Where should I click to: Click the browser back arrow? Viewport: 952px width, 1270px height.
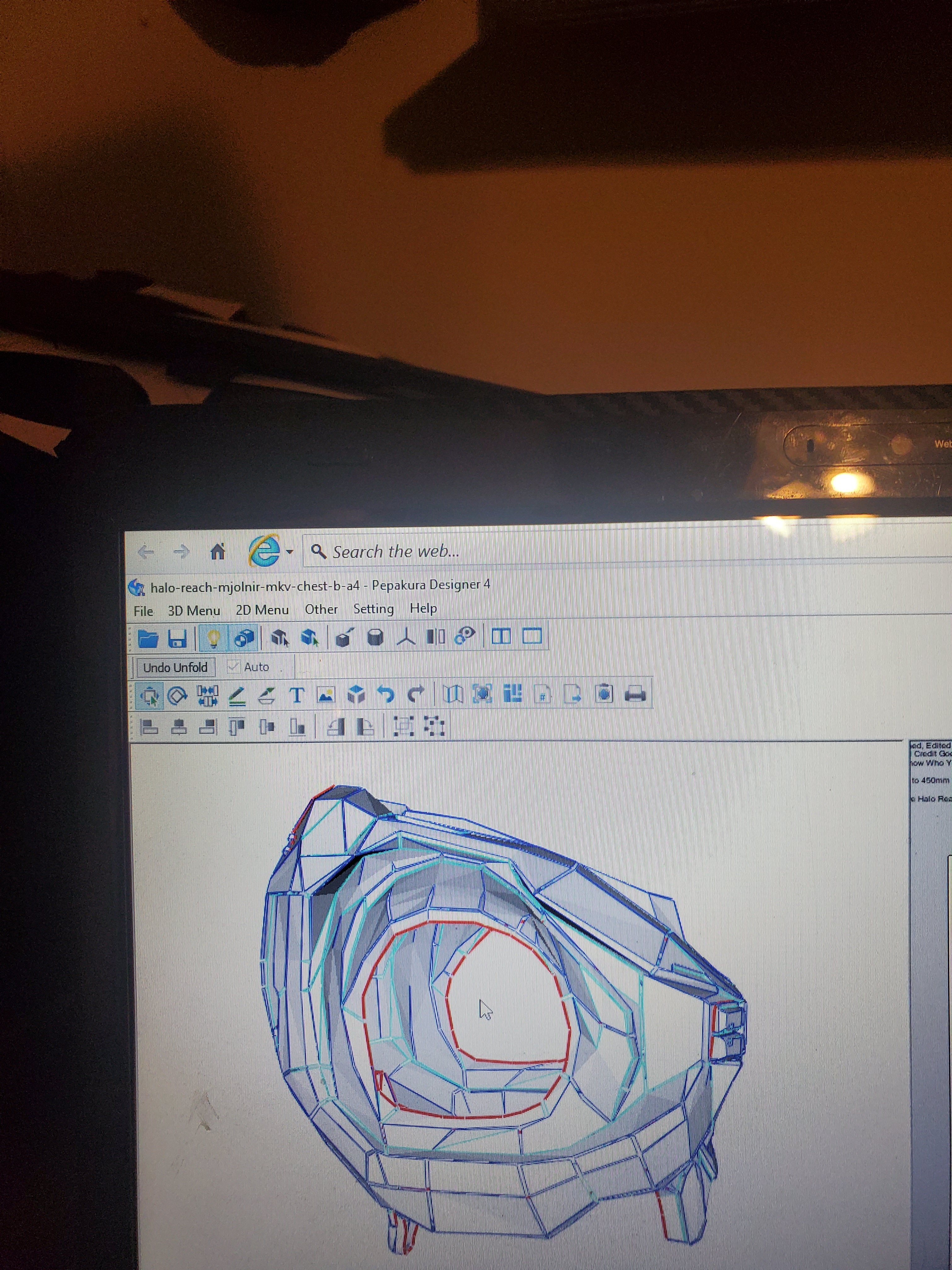146,553
